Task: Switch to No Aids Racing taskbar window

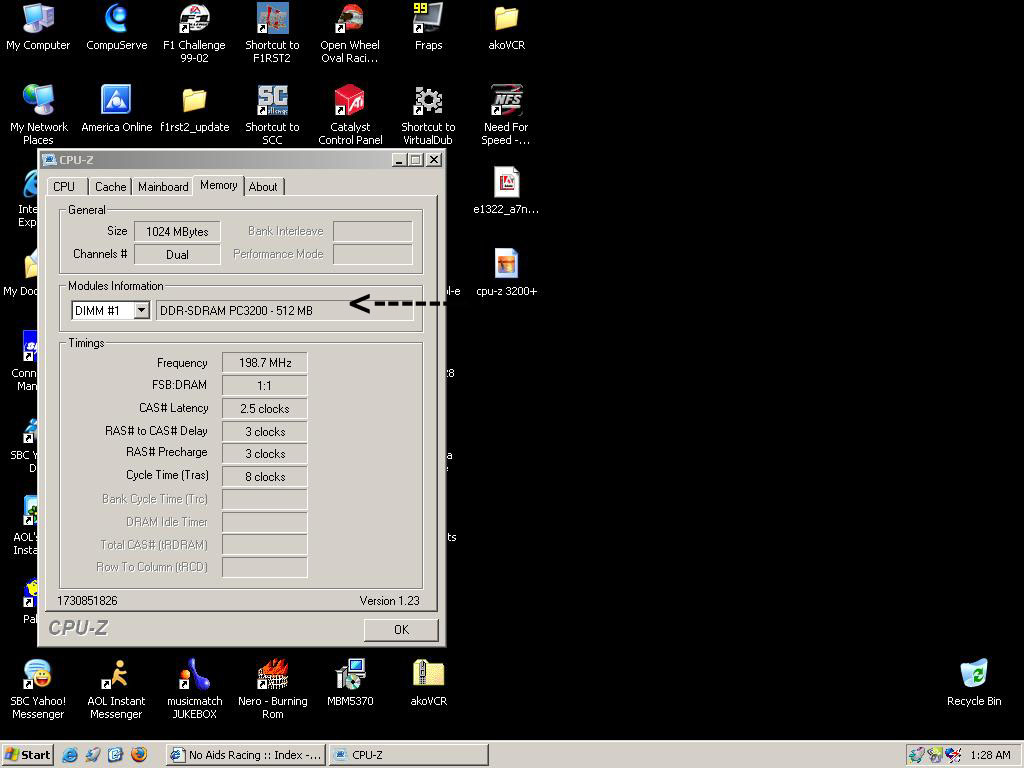Action: click(x=245, y=755)
